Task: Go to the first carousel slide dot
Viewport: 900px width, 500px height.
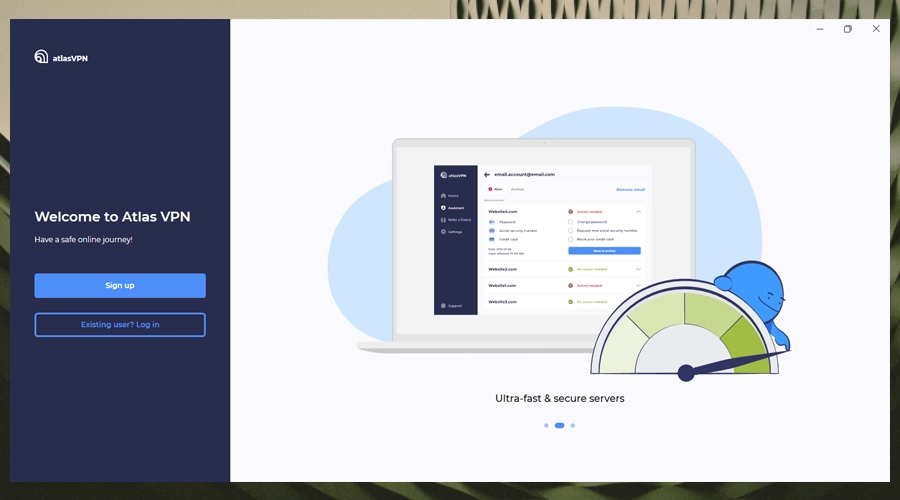Action: tap(546, 425)
